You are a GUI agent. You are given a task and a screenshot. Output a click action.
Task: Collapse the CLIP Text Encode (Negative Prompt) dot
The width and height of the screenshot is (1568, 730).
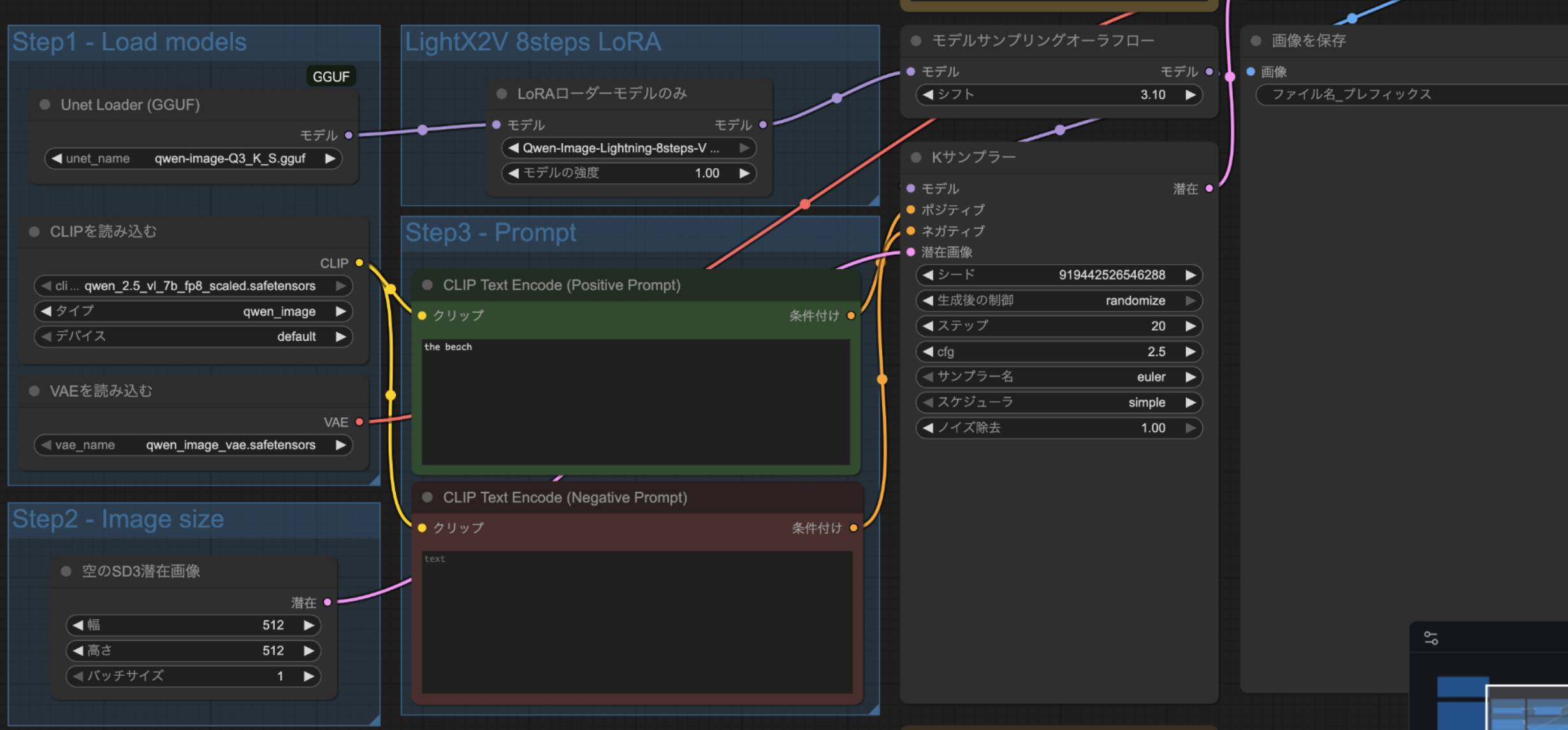pos(428,497)
